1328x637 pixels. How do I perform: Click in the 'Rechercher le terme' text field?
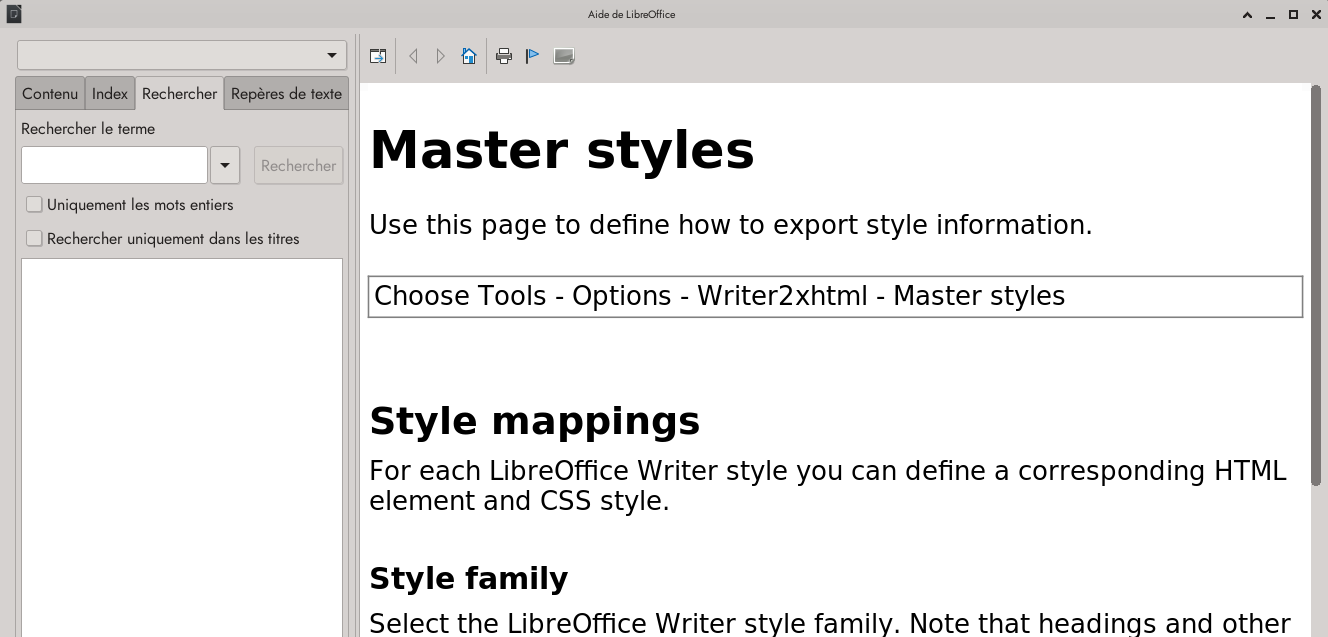pyautogui.click(x=114, y=166)
